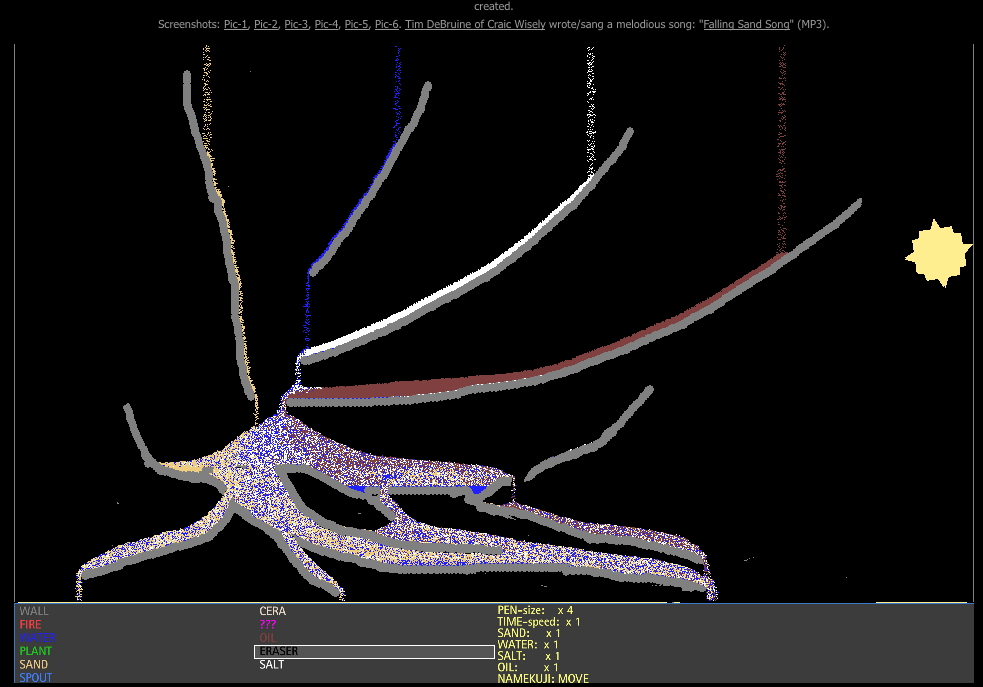The width and height of the screenshot is (983, 687).
Task: Adjust the OIL source multiplier
Action: tap(527, 667)
